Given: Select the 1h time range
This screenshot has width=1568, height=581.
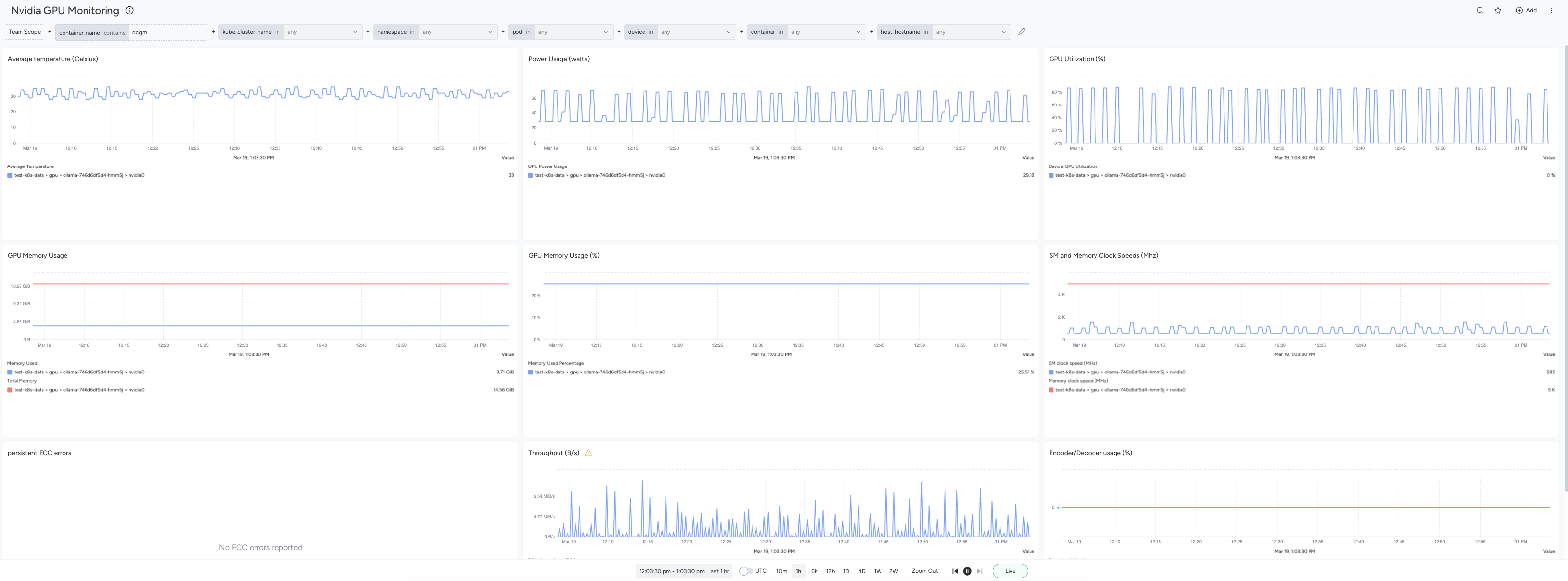Looking at the screenshot, I should [798, 571].
